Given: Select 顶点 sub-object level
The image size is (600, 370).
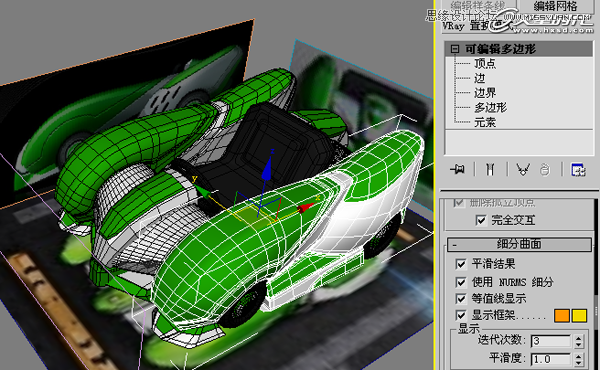Looking at the screenshot, I should (x=485, y=64).
